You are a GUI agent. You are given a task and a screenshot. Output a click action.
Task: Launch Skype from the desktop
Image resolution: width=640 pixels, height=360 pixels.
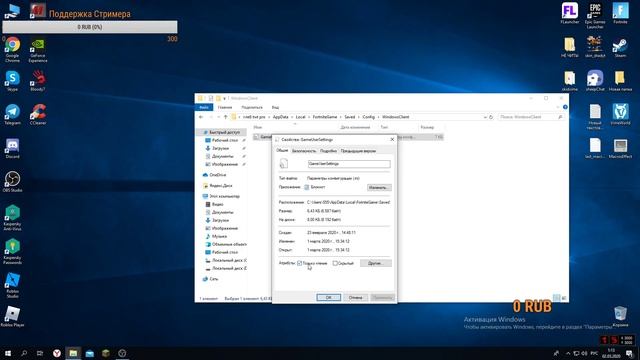[12, 80]
